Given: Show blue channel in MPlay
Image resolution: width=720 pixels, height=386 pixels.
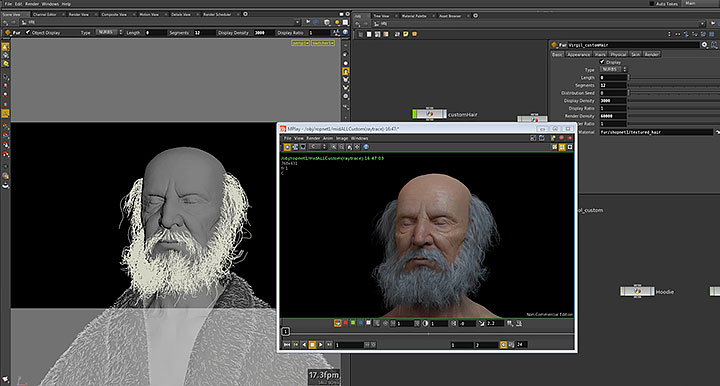Looking at the screenshot, I should pos(360,323).
